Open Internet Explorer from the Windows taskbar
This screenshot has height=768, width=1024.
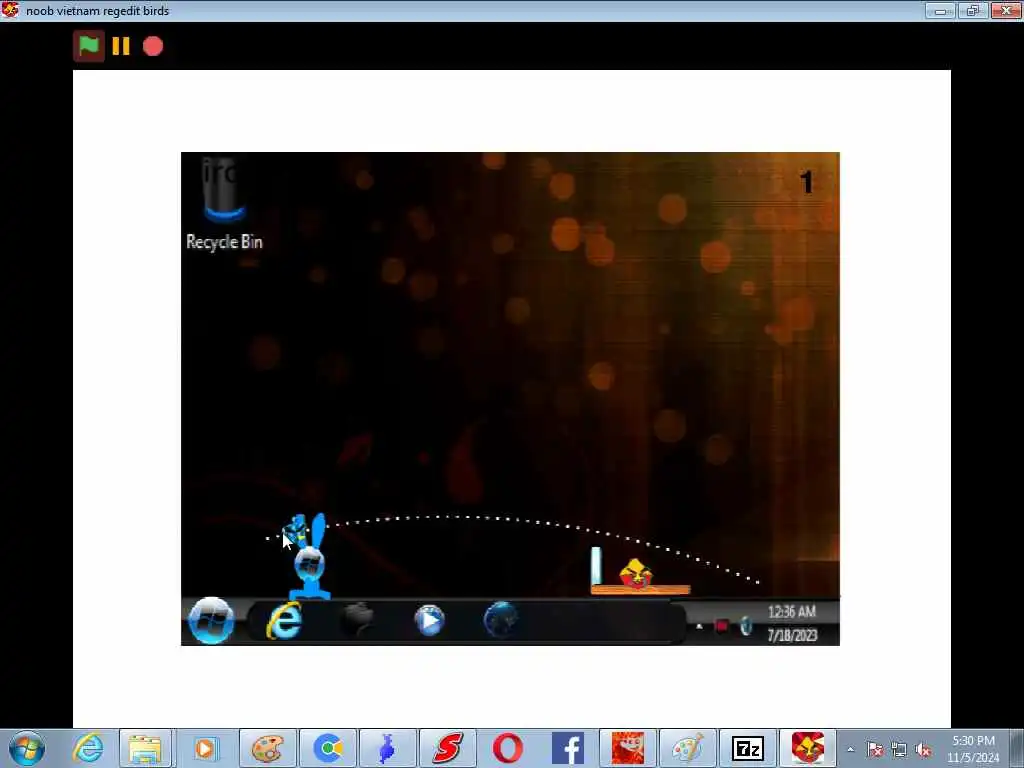[x=88, y=748]
